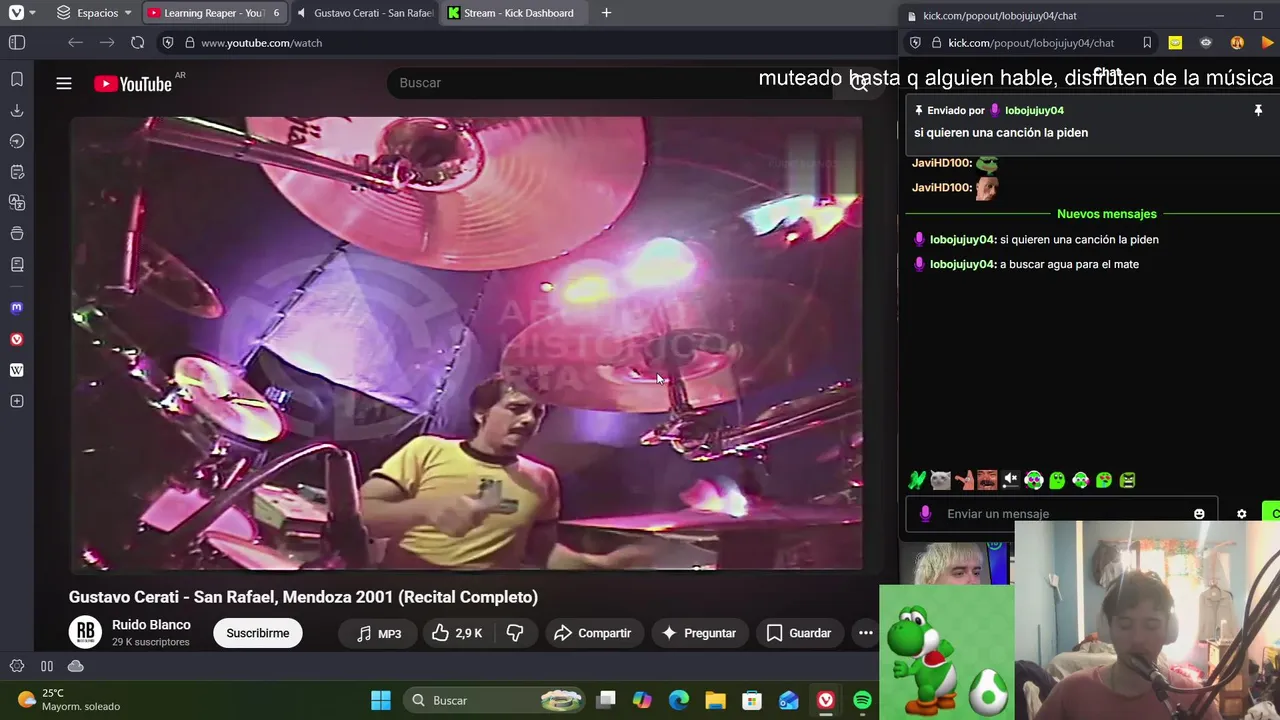Reload the YouTube page
Image resolution: width=1280 pixels, height=720 pixels.
[x=138, y=43]
